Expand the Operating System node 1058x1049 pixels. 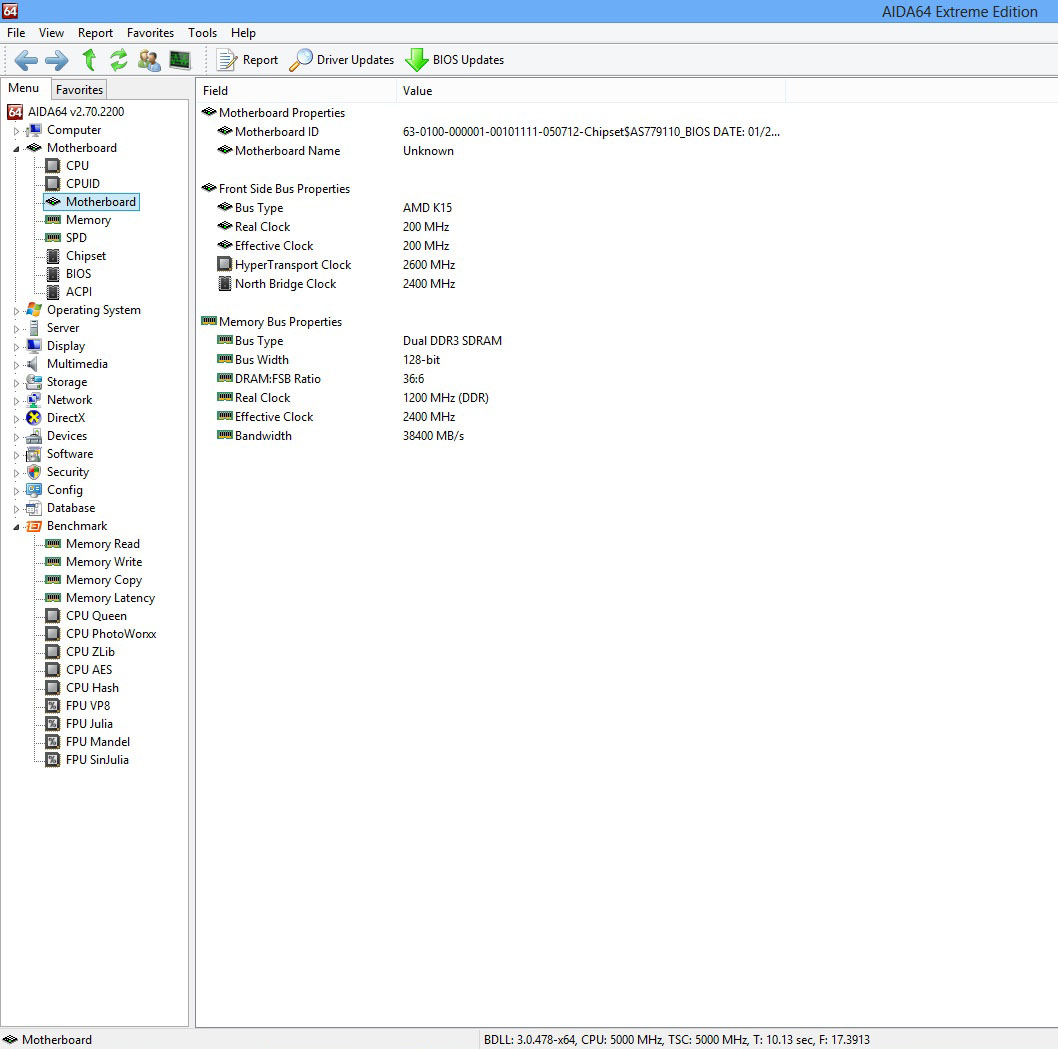coord(16,311)
